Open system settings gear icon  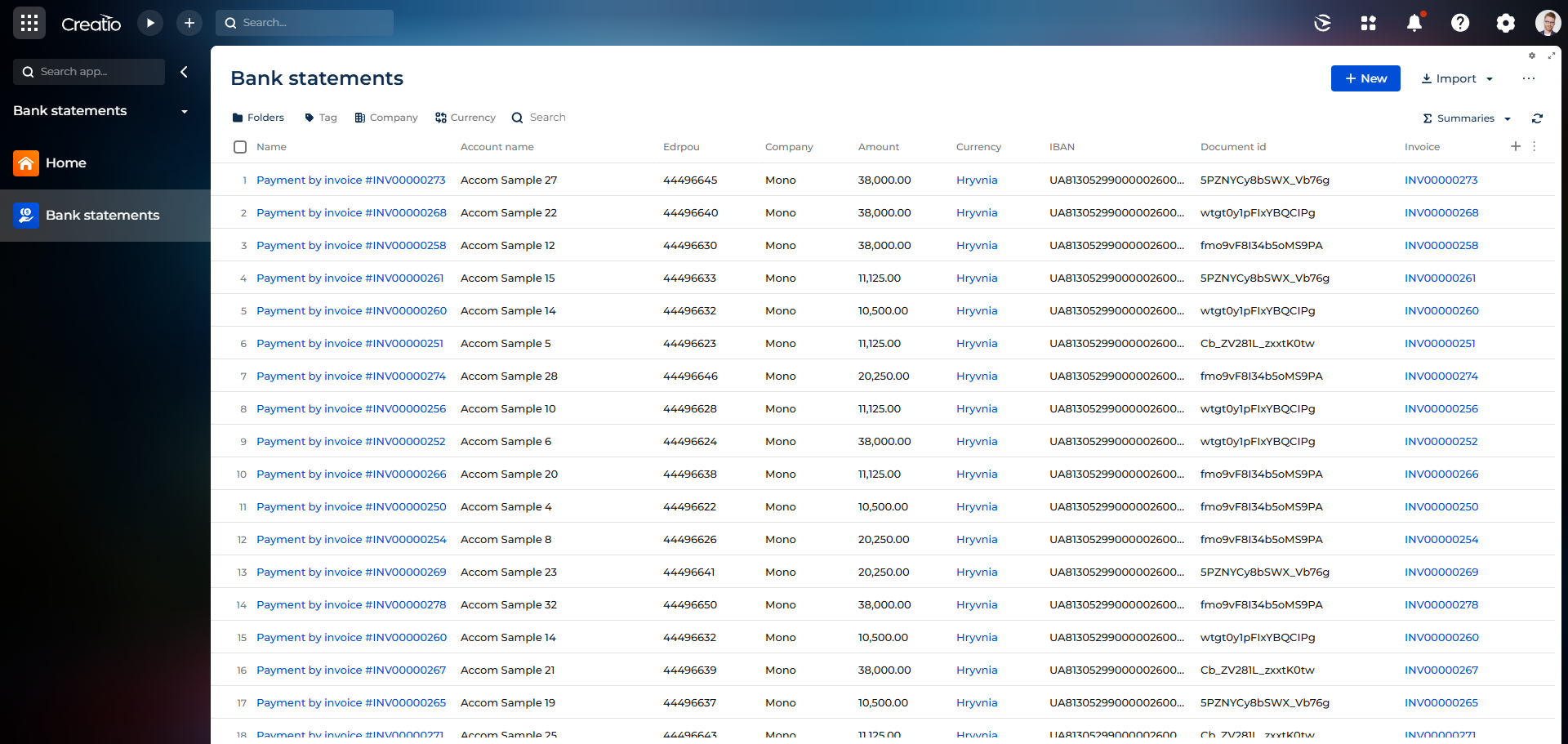pos(1505,23)
